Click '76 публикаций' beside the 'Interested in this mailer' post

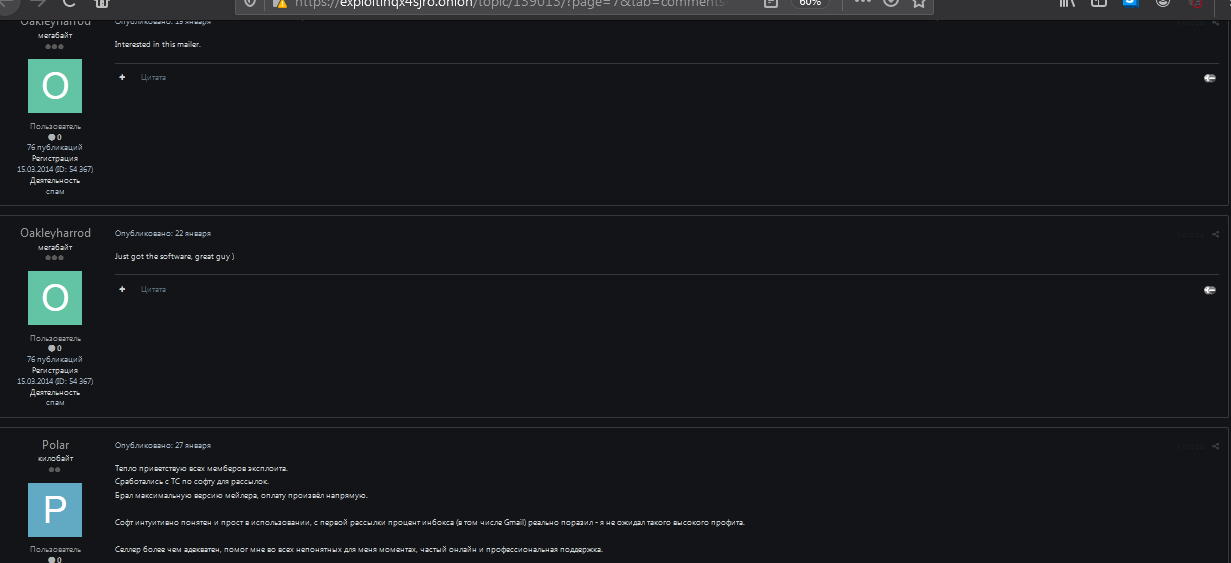coord(55,147)
